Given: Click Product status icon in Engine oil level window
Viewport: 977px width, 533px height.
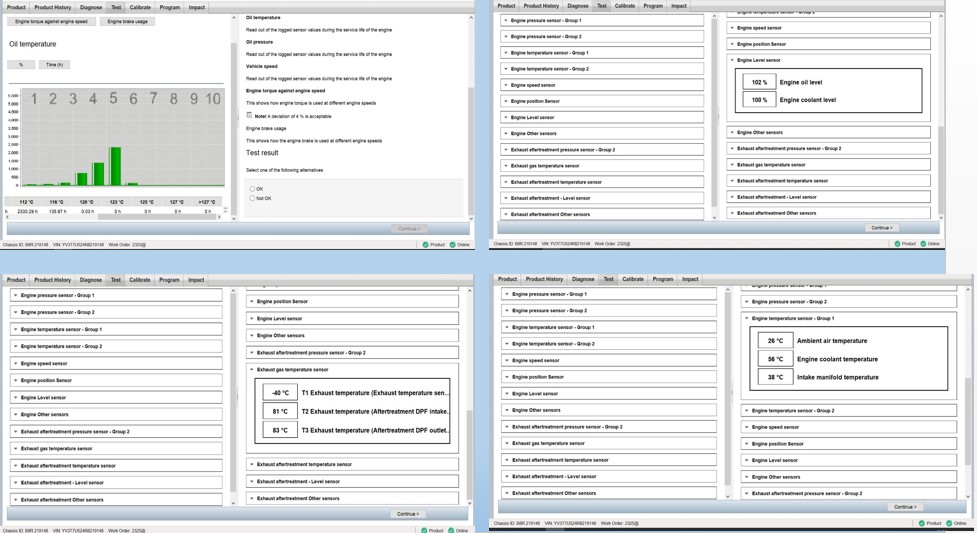Looking at the screenshot, I should point(897,244).
